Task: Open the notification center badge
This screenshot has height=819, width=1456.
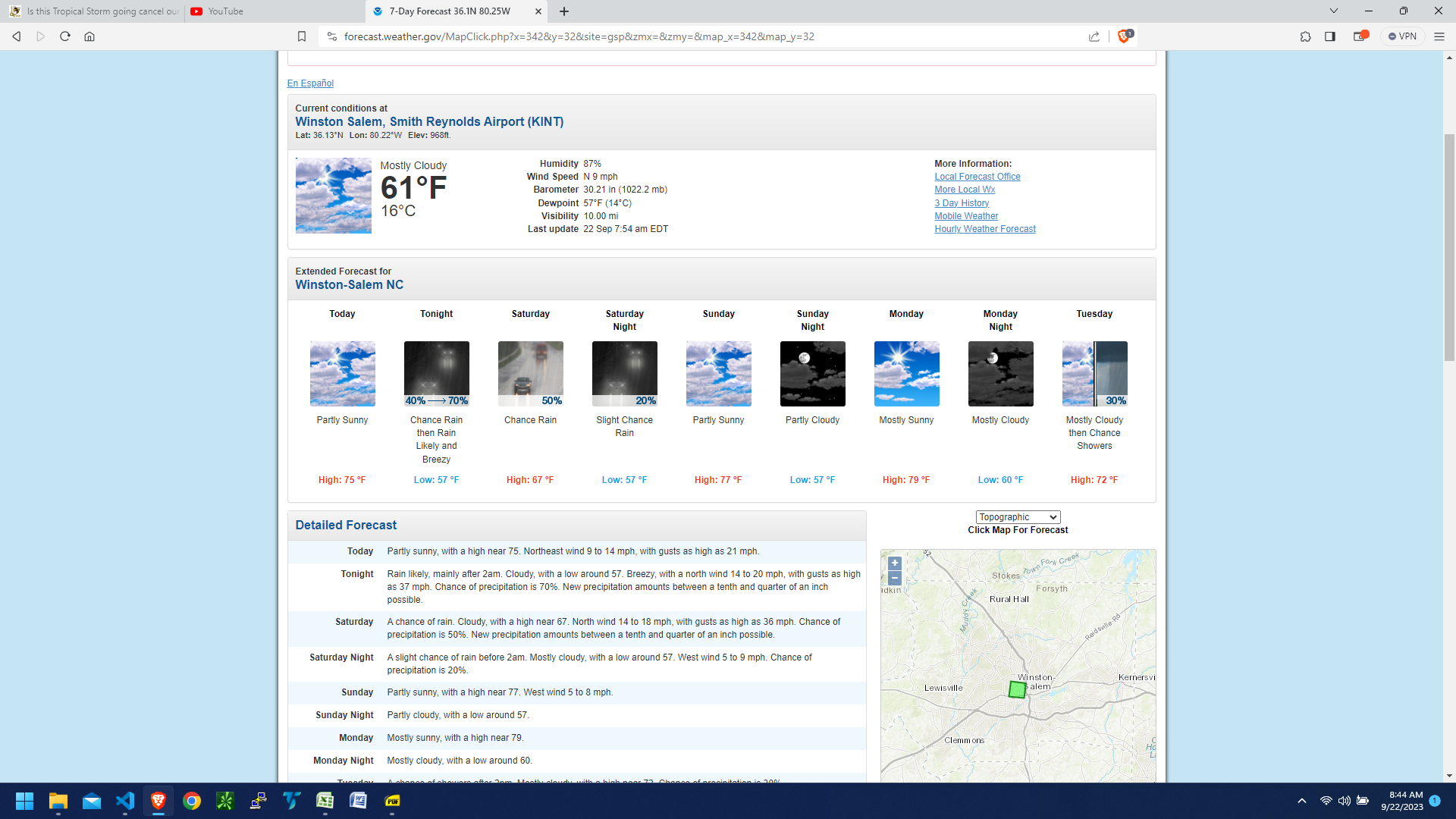Action: pos(1435,801)
